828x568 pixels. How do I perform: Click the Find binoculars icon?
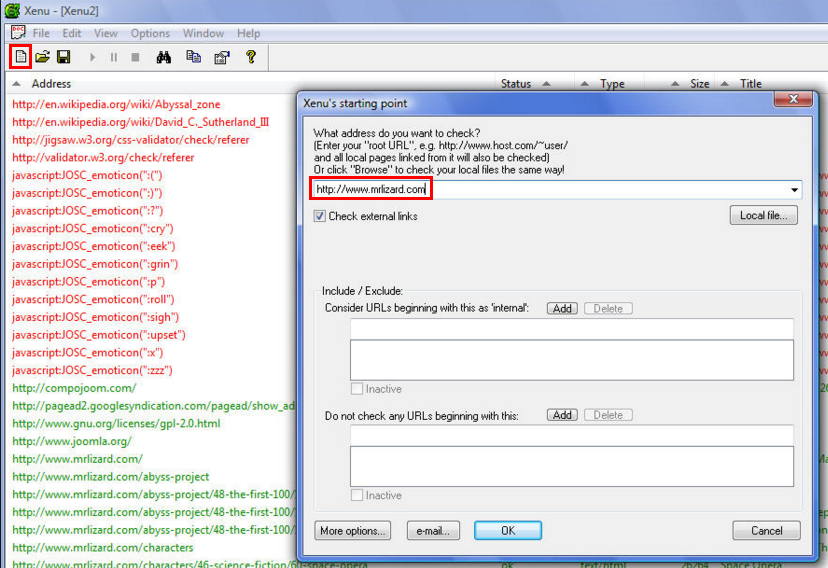[164, 57]
